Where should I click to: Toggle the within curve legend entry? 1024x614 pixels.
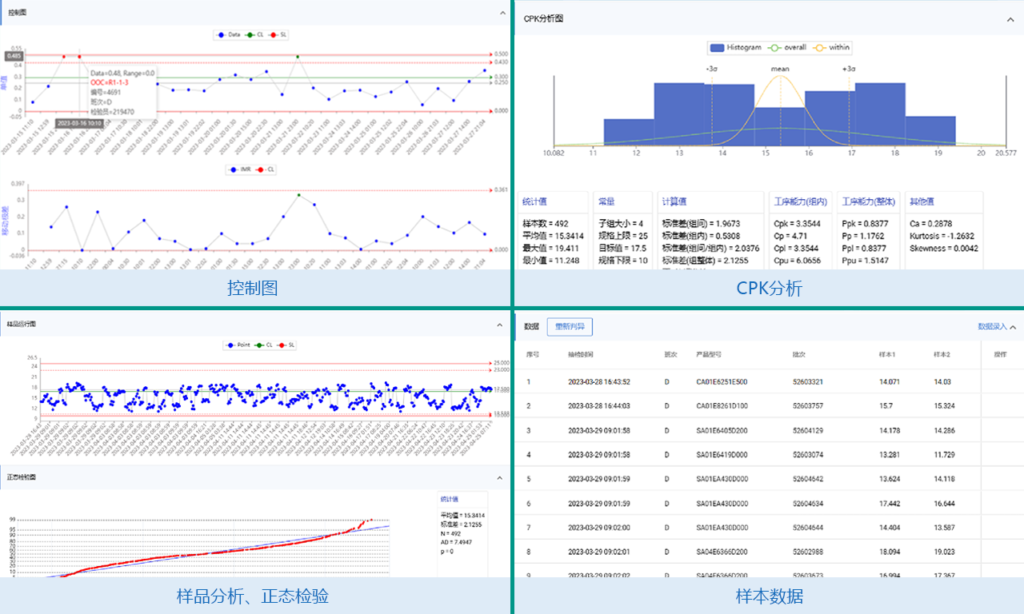831,48
